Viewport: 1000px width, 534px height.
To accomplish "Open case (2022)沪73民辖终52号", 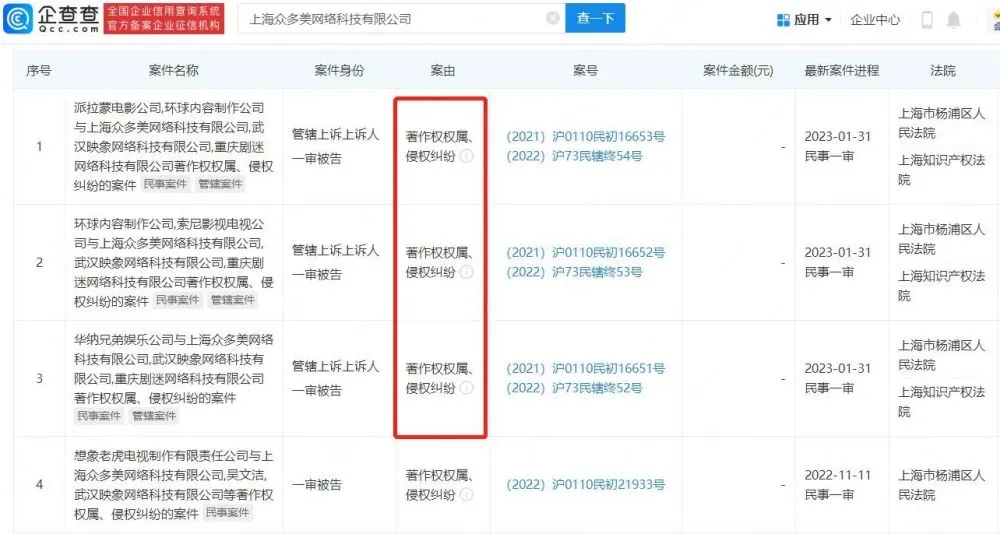I will (x=574, y=389).
